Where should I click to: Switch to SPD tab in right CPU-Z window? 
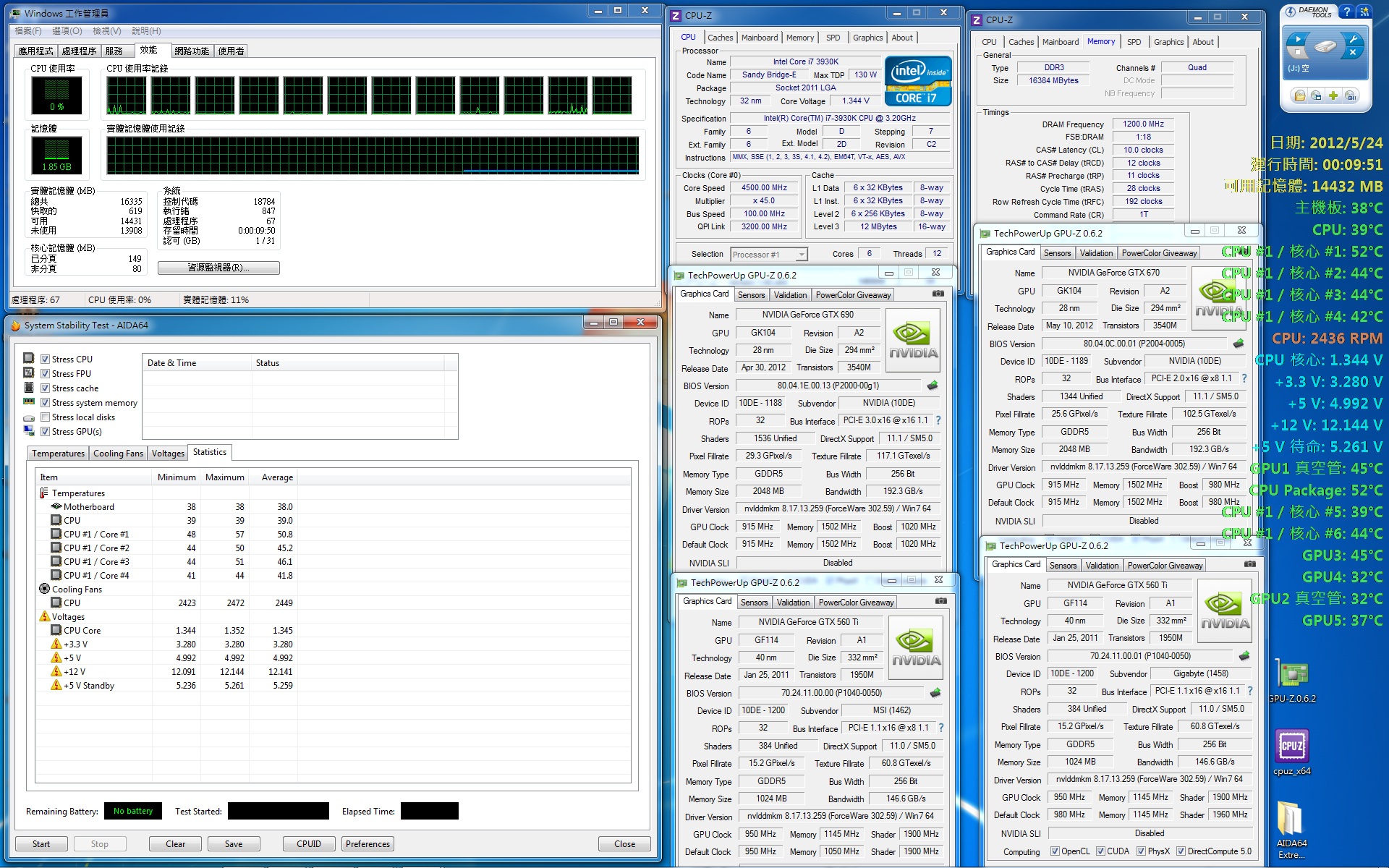1134,42
